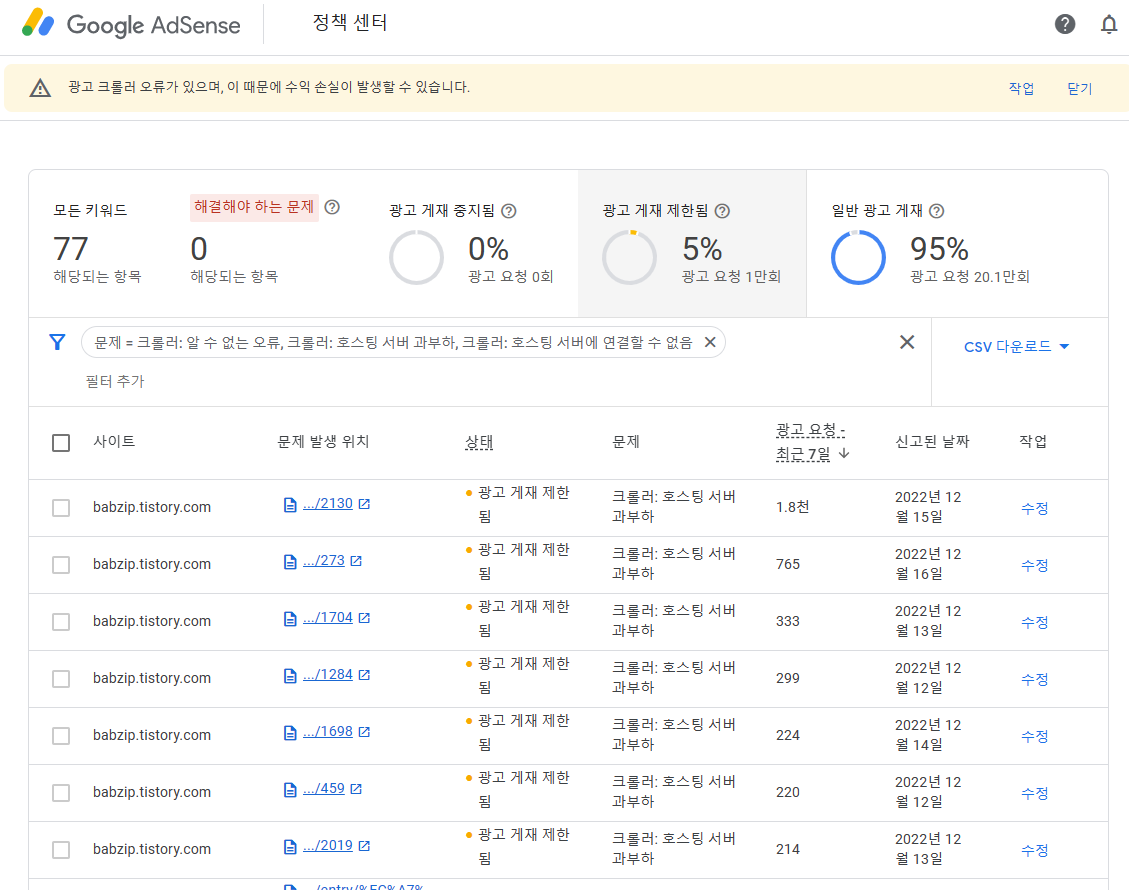Select the 모든 키워드 77 summary tab
Viewport: 1129px width, 890px height.
97,245
